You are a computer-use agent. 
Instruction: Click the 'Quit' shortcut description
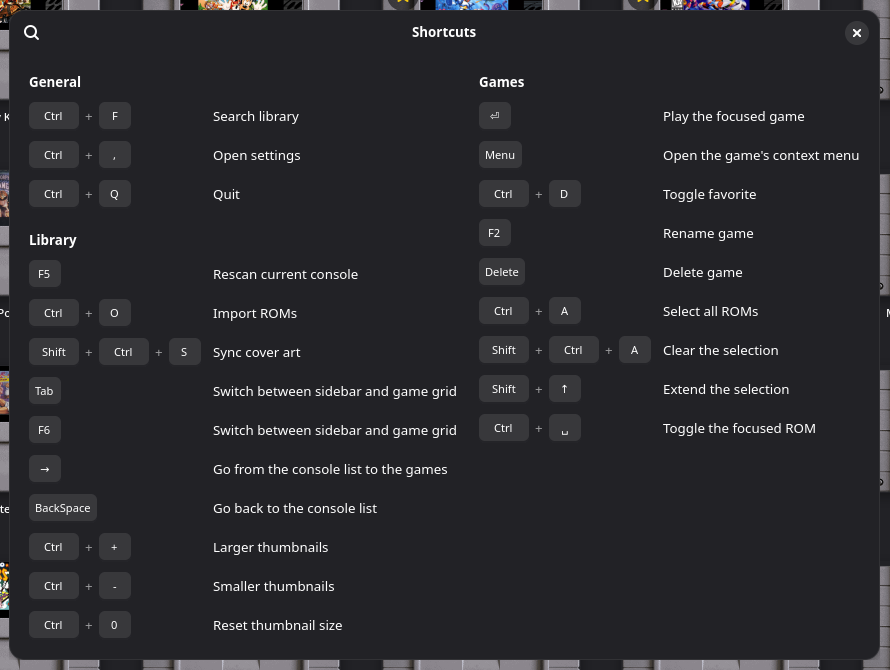click(226, 194)
